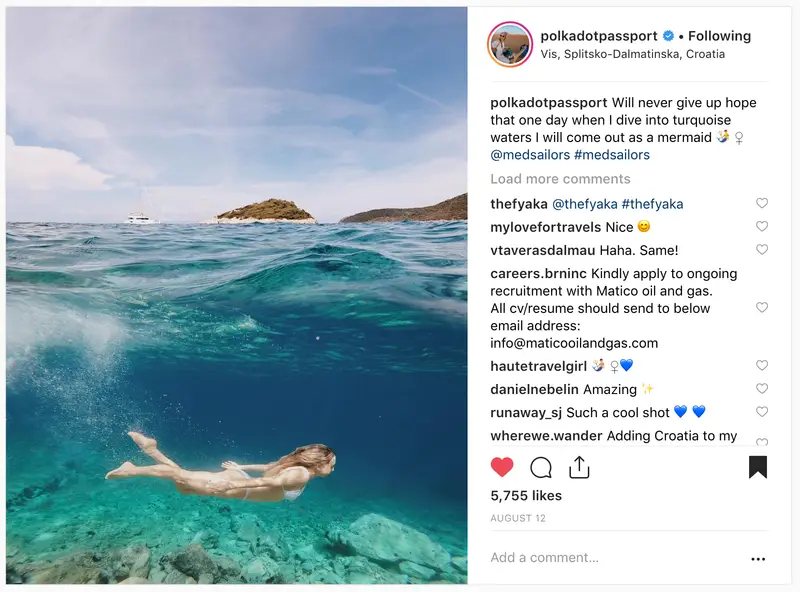The width and height of the screenshot is (800, 592).
Task: Like danielnebelin's 'Amazing' comment
Action: coord(762,388)
